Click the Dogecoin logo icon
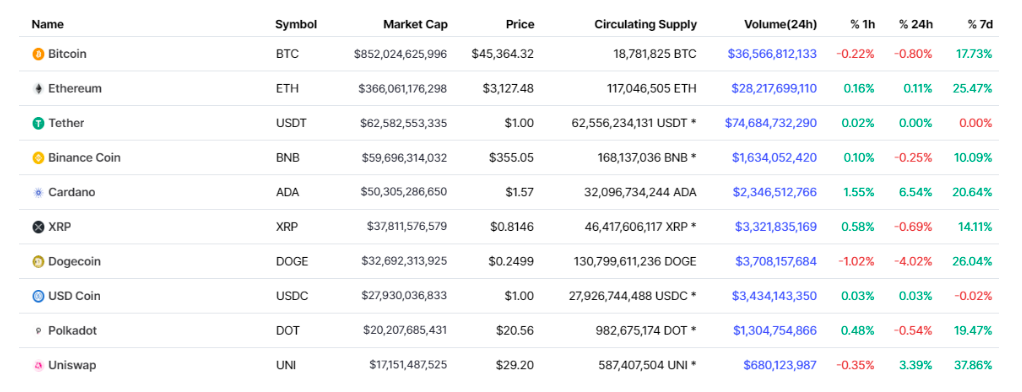The height and width of the screenshot is (392, 1022). 38,262
